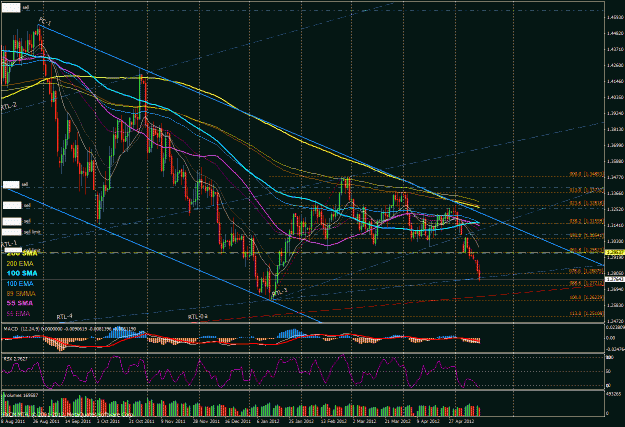Image resolution: width=625 pixels, height=427 pixels.
Task: Click the 55 EMA legend label
Action: click(18, 314)
